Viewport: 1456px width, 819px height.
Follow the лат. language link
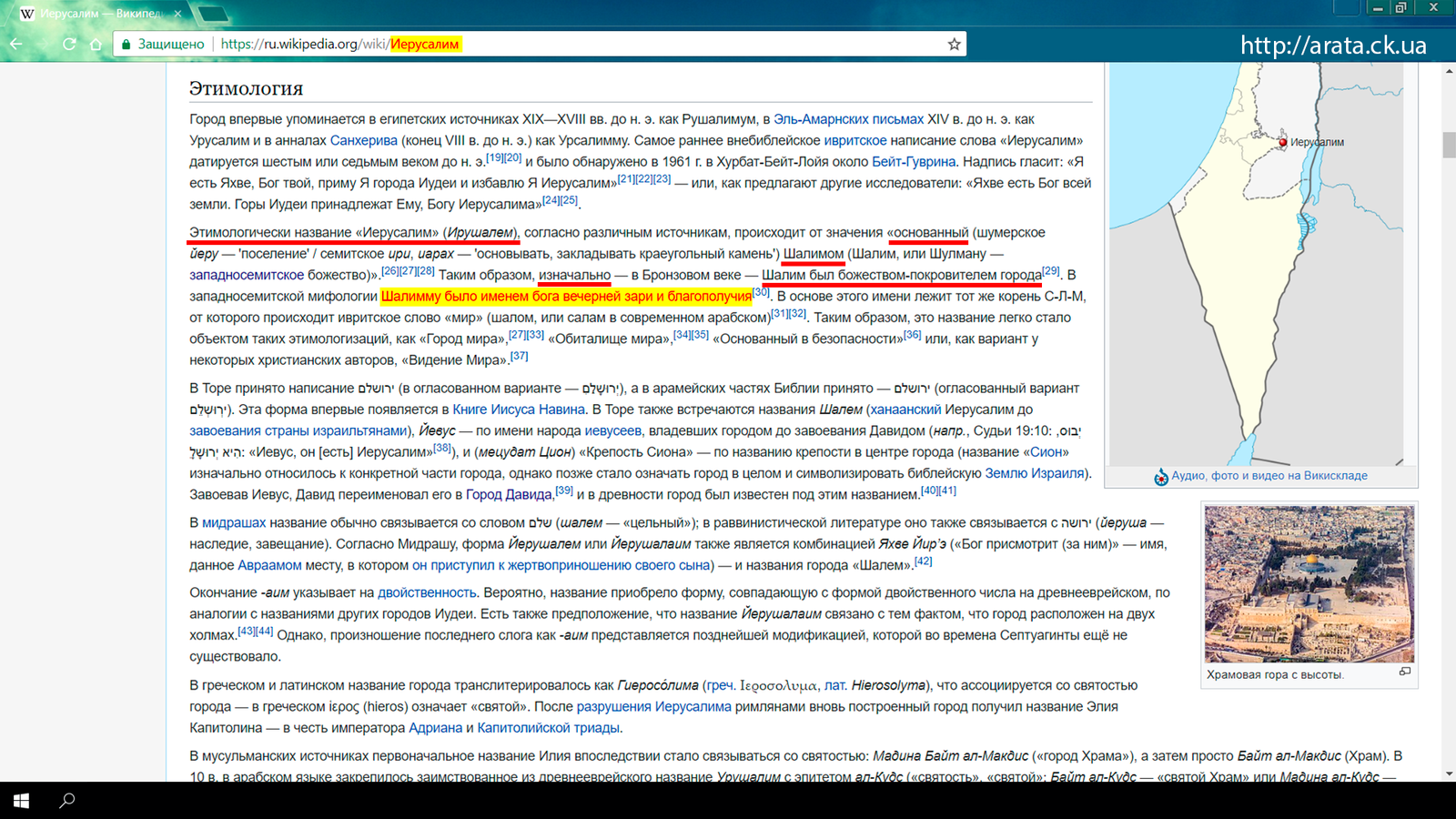834,685
